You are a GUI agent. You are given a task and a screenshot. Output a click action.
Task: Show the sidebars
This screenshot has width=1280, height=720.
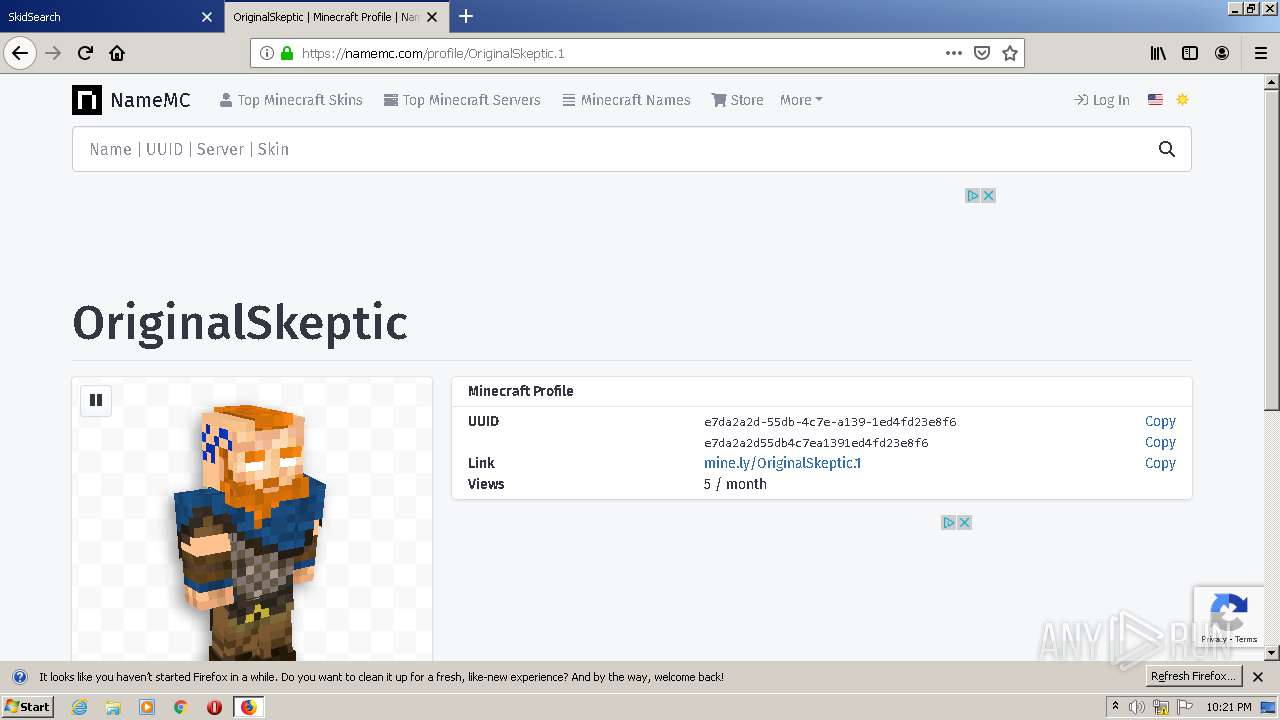pyautogui.click(x=1190, y=53)
